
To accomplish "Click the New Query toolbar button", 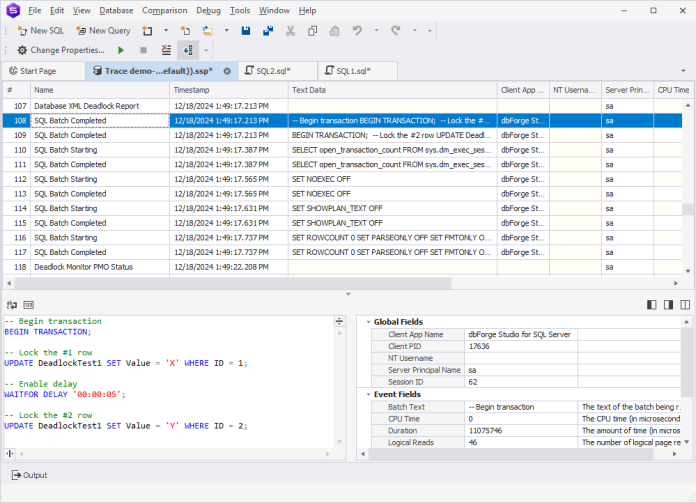I will click(x=103, y=30).
